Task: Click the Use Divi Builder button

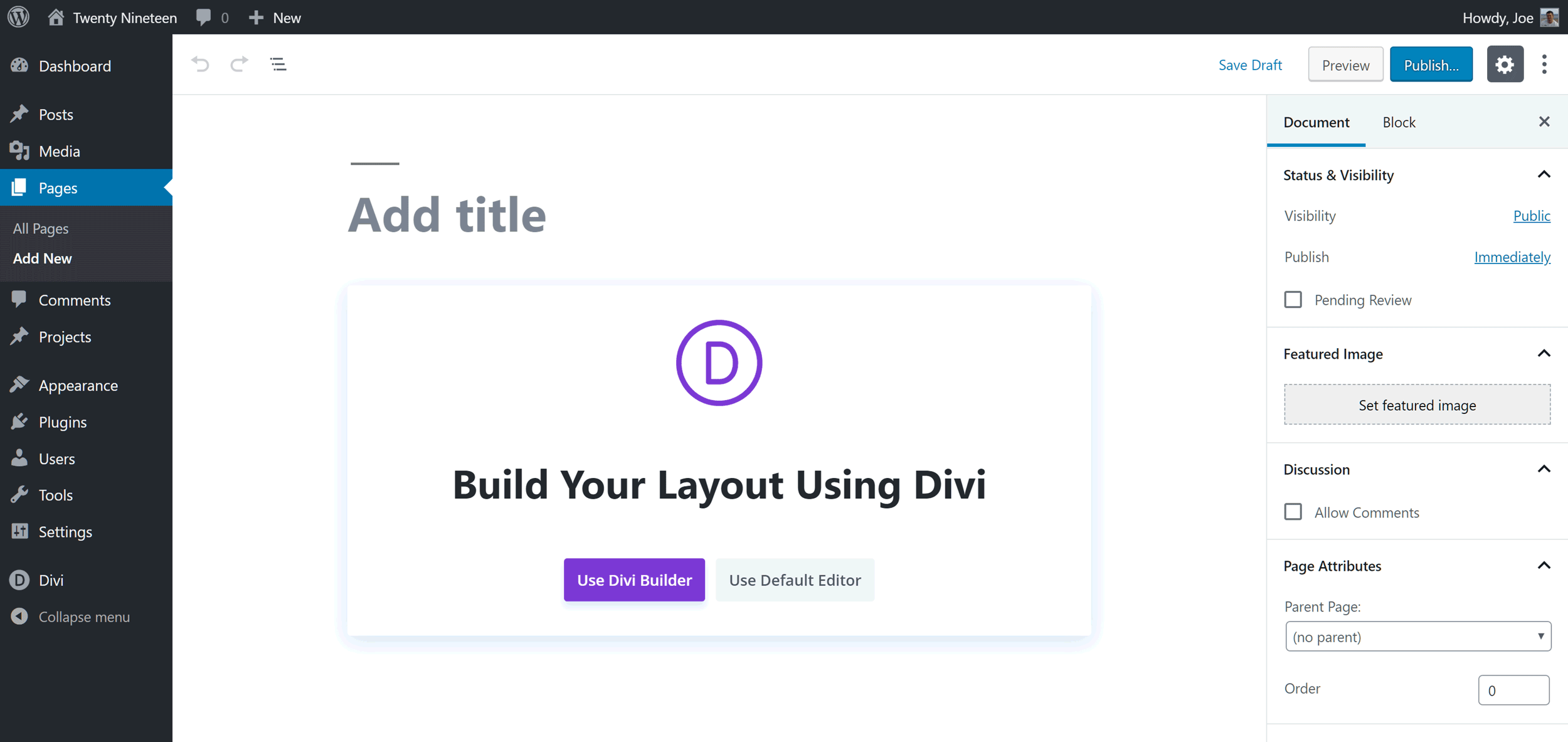Action: [635, 579]
